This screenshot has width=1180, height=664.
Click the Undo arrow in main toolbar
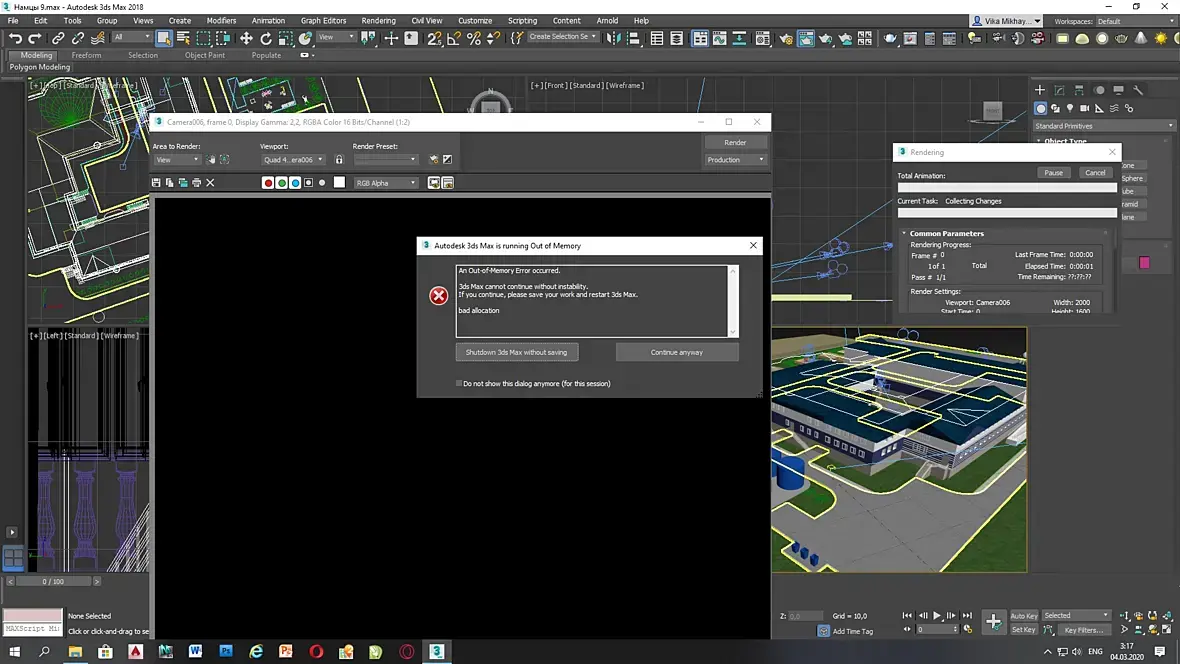coord(15,38)
